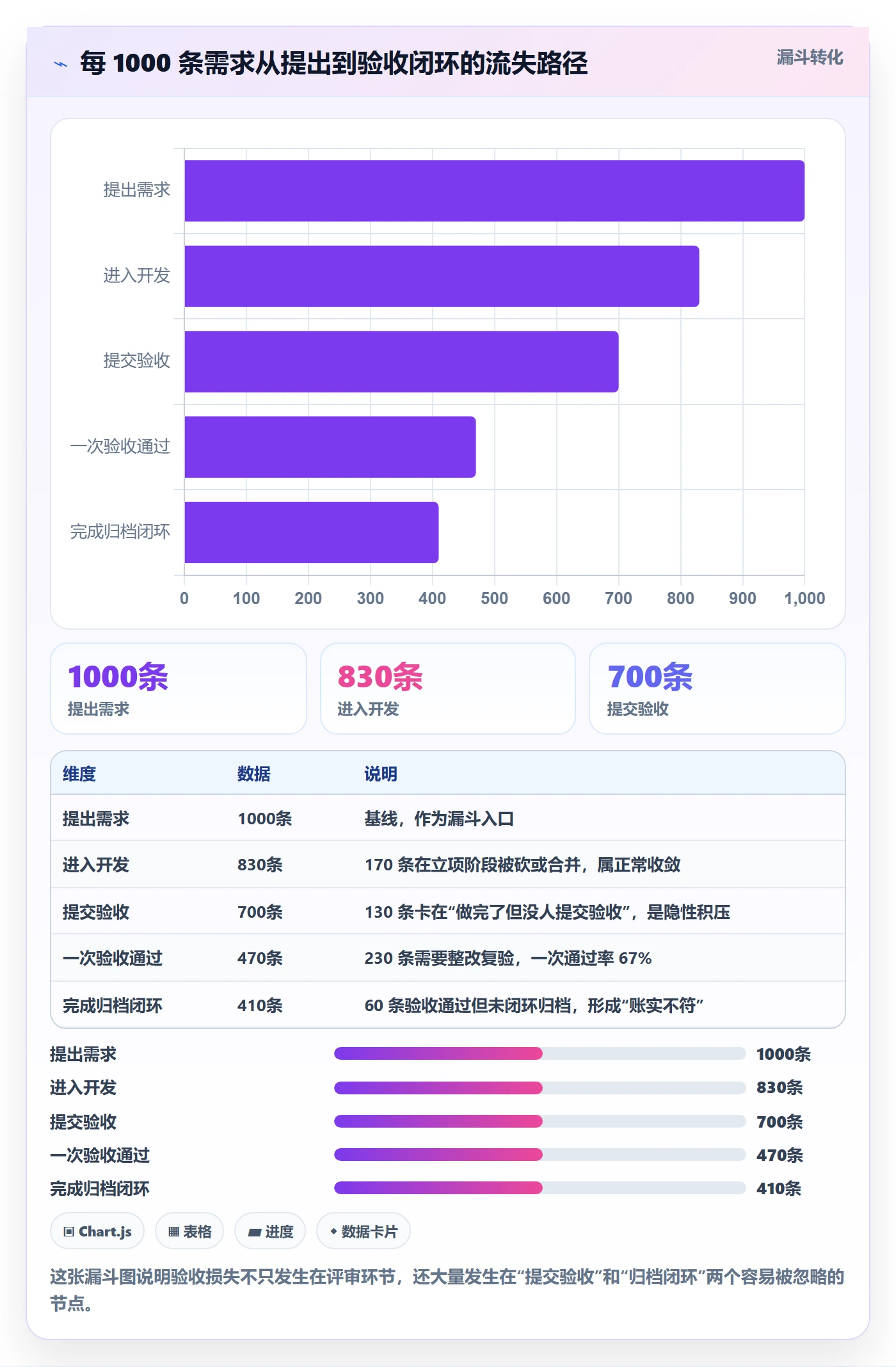The width and height of the screenshot is (896, 1367).
Task: Click text 基线，作为漏斗入口
Action: tap(439, 819)
